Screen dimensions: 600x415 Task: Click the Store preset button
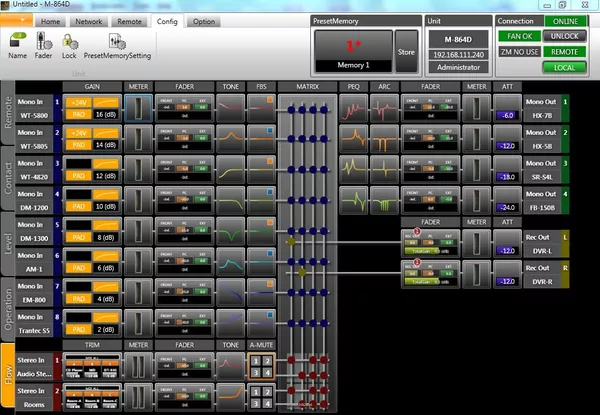[x=406, y=52]
